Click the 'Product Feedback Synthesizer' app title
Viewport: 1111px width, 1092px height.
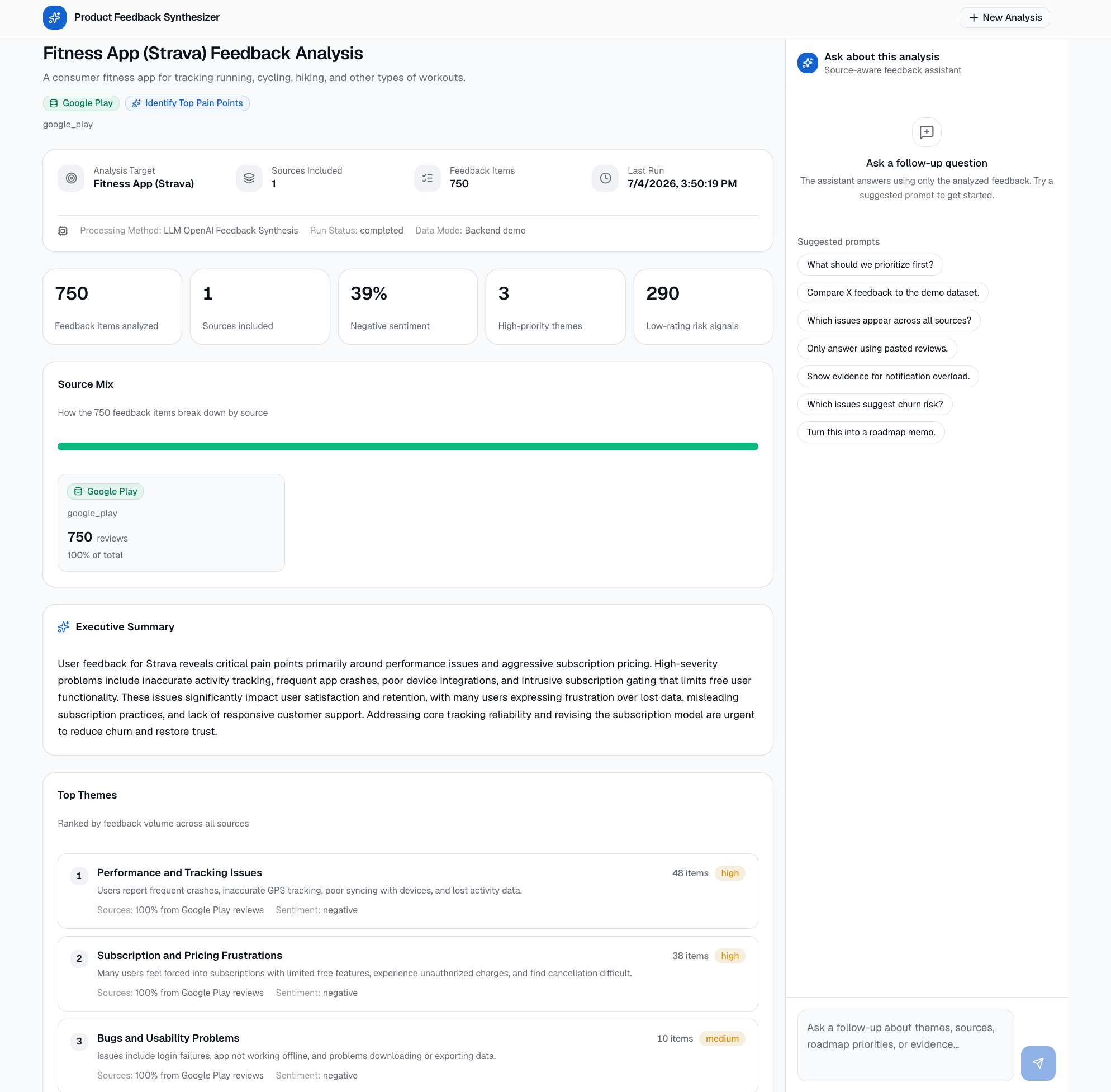[147, 17]
